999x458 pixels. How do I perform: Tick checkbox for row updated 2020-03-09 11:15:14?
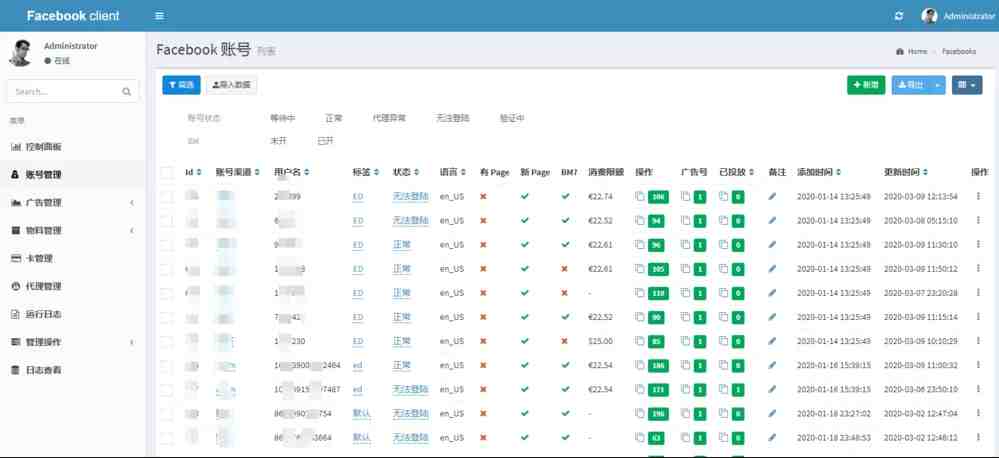coord(166,318)
